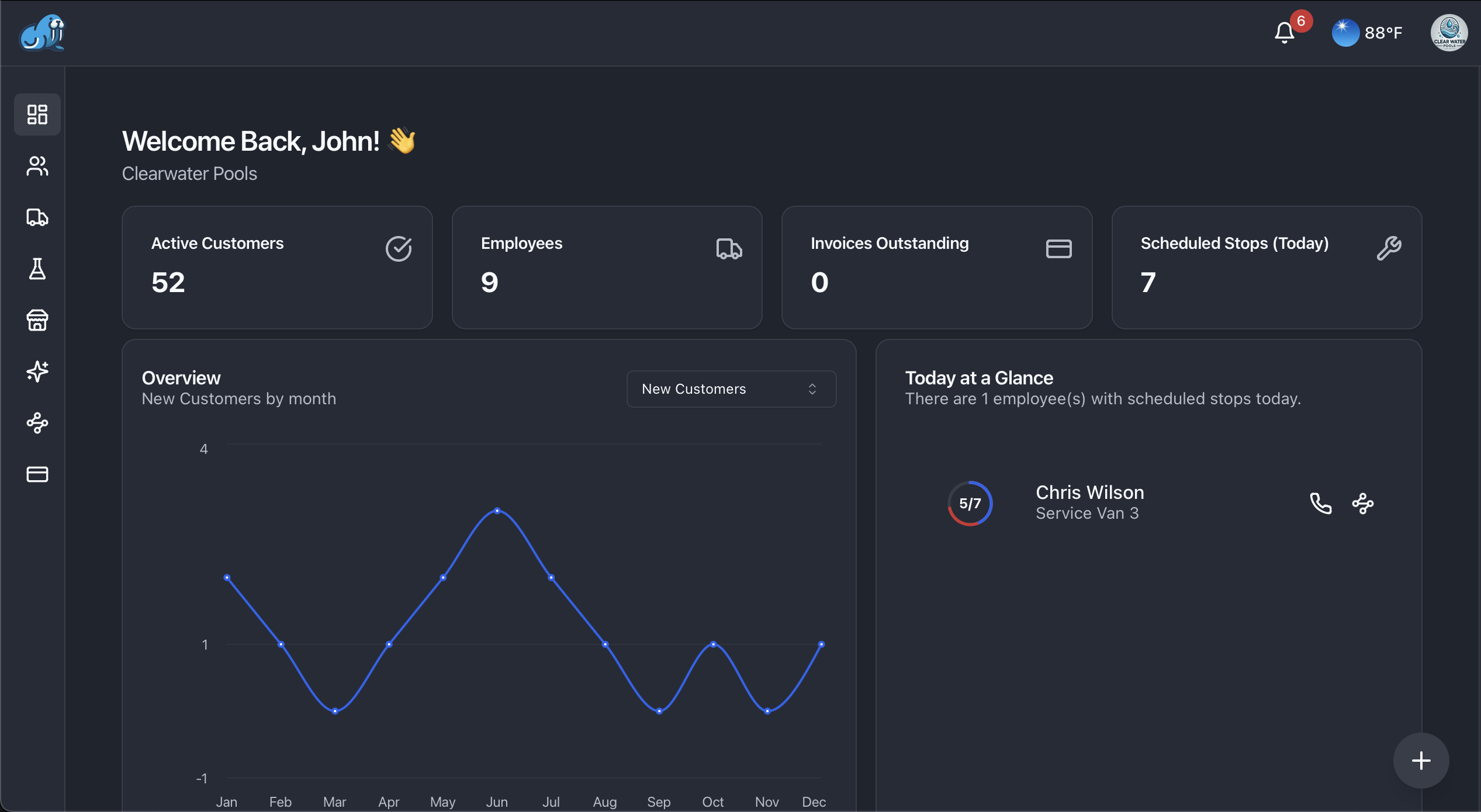
Task: Click the Chris Wilson name
Action: [1090, 492]
